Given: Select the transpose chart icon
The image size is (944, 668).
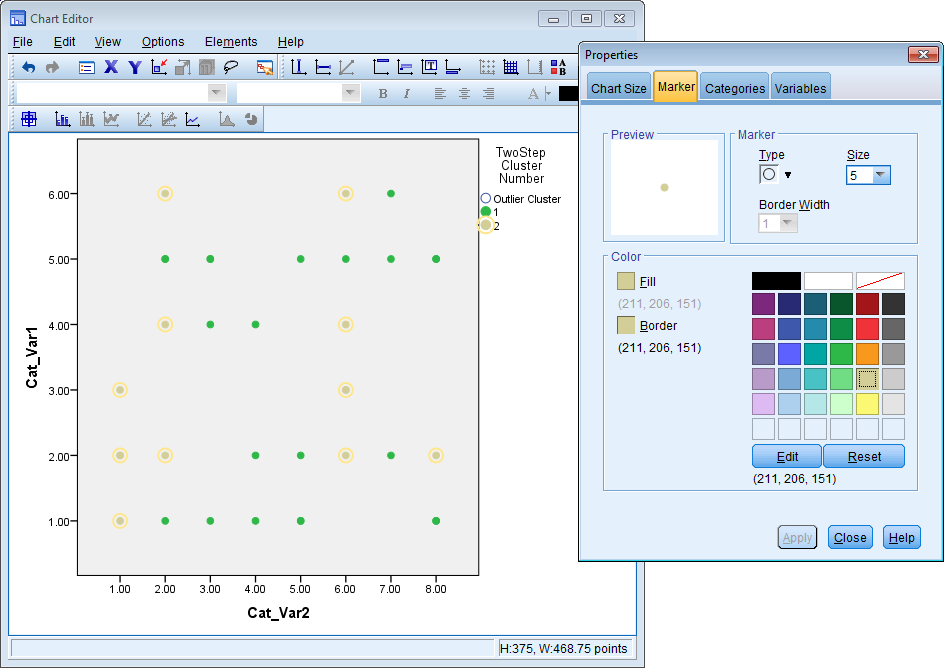Looking at the screenshot, I should point(181,67).
